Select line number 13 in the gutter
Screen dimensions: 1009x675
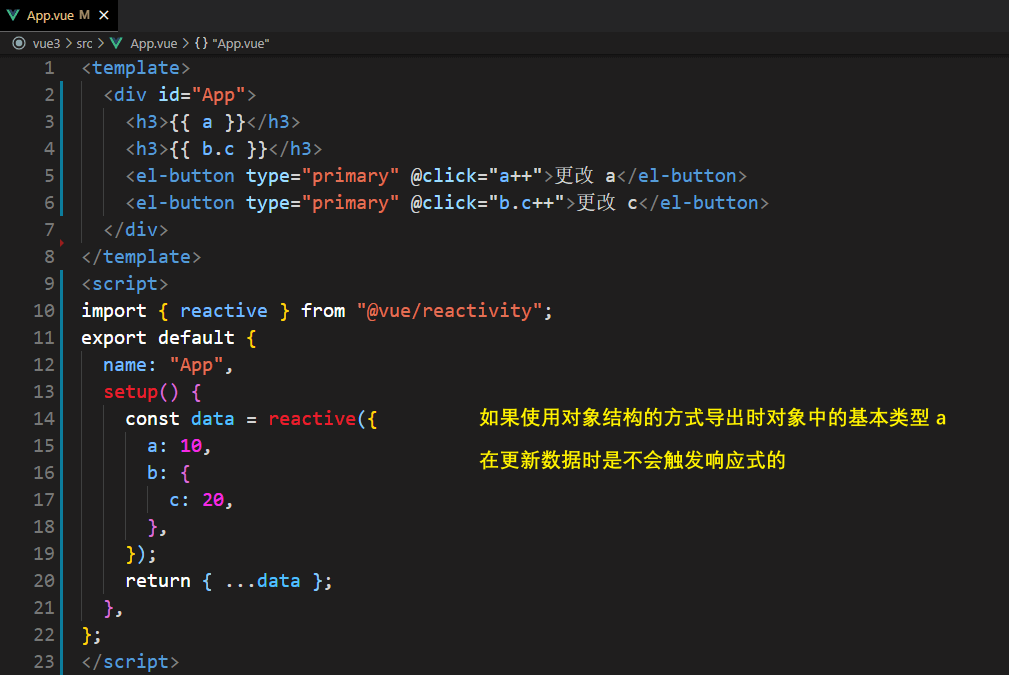pyautogui.click(x=44, y=392)
